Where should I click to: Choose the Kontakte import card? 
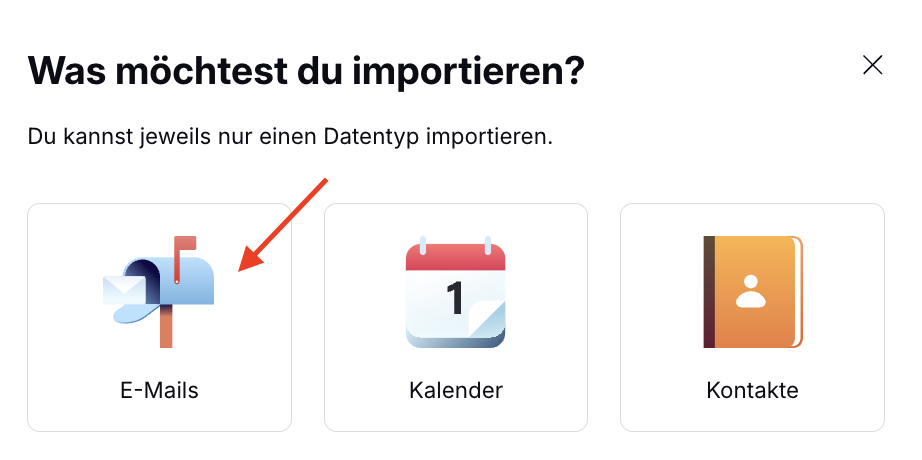tap(752, 317)
